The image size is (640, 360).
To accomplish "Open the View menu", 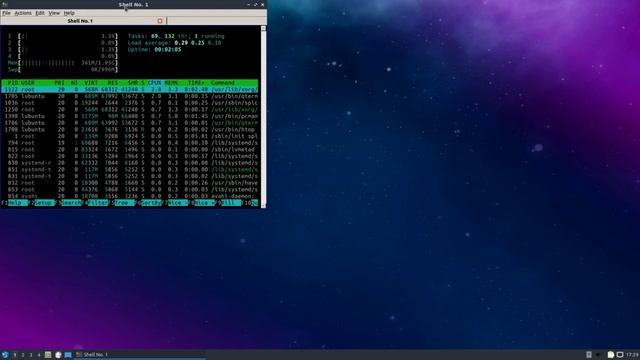I will click(54, 13).
